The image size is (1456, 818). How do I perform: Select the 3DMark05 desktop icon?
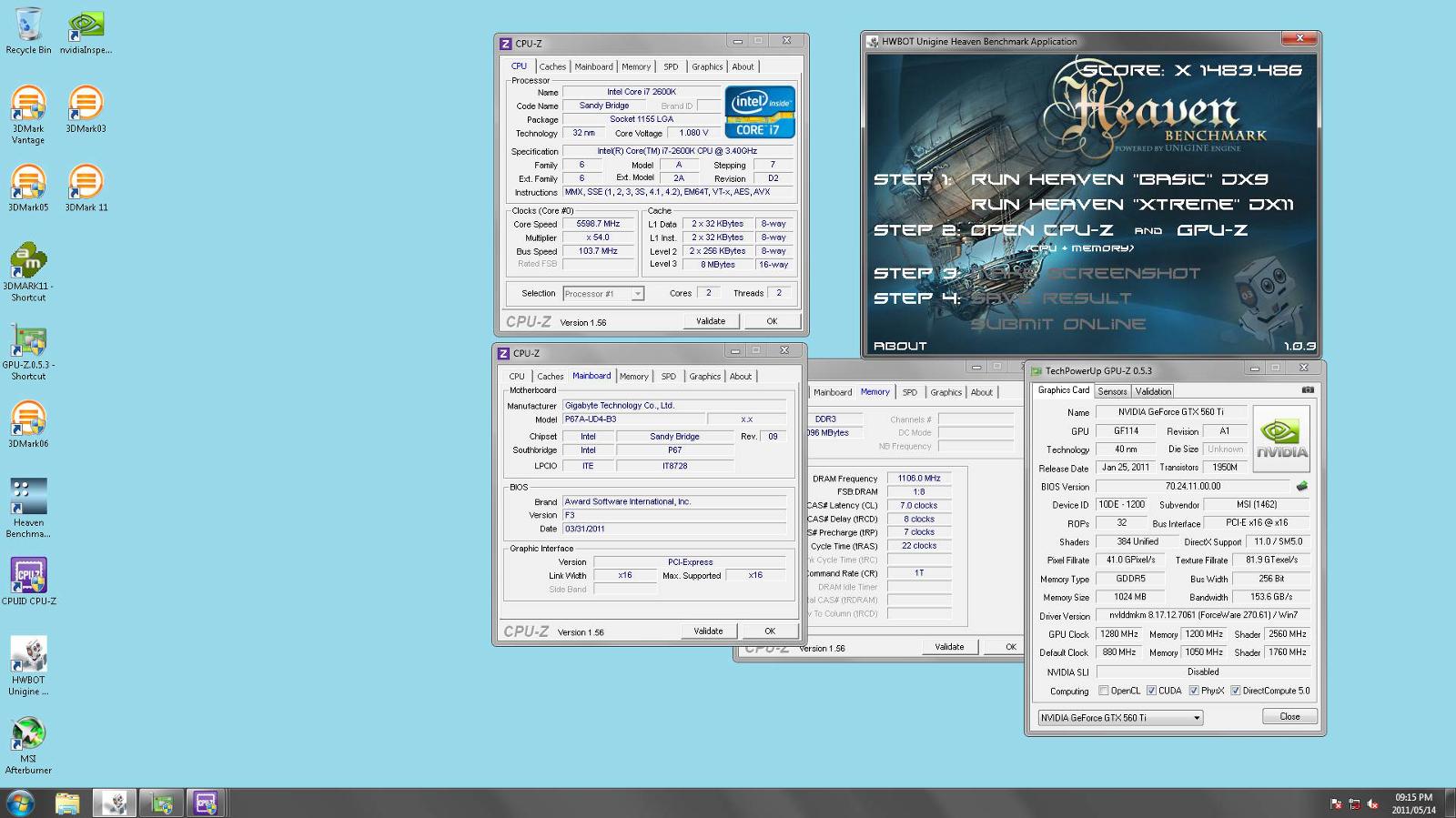[28, 188]
